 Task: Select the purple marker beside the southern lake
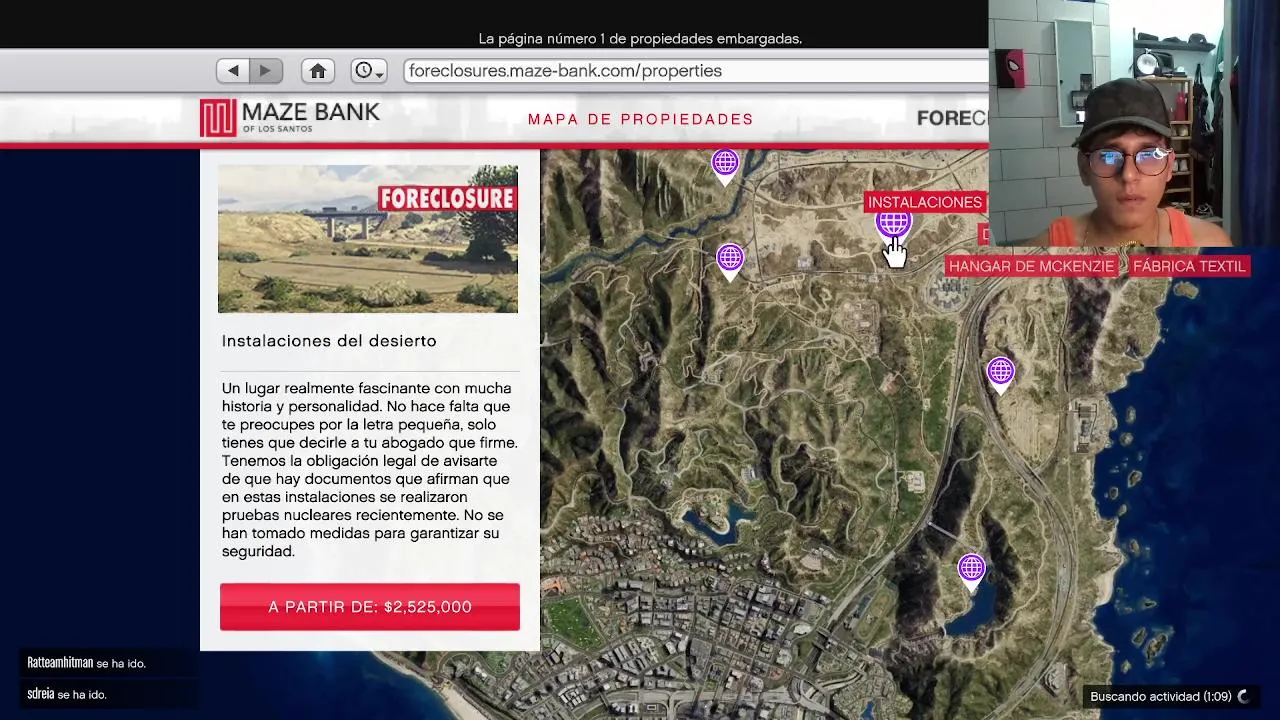pos(971,572)
